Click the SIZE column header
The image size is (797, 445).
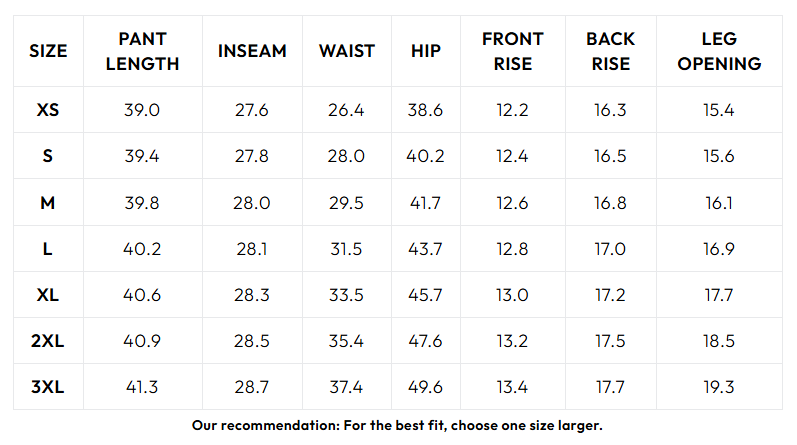coord(48,51)
